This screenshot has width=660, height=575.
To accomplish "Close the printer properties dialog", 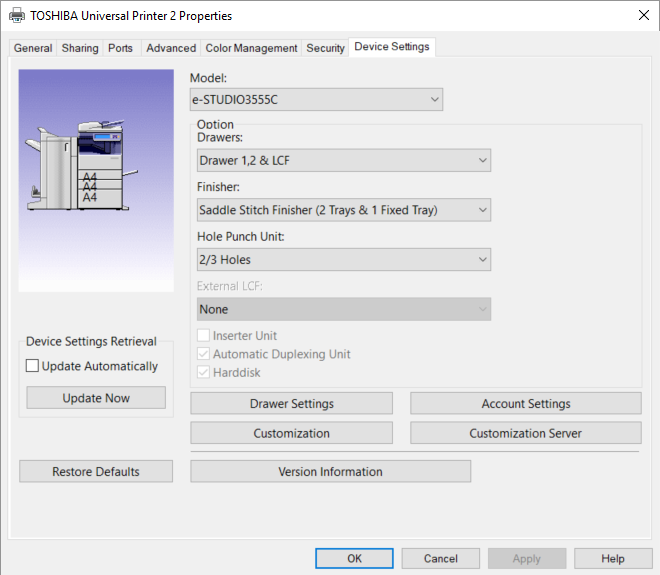I will click(641, 16).
